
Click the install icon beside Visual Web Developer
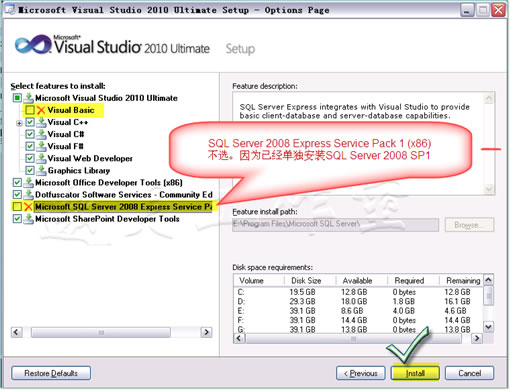41,158
